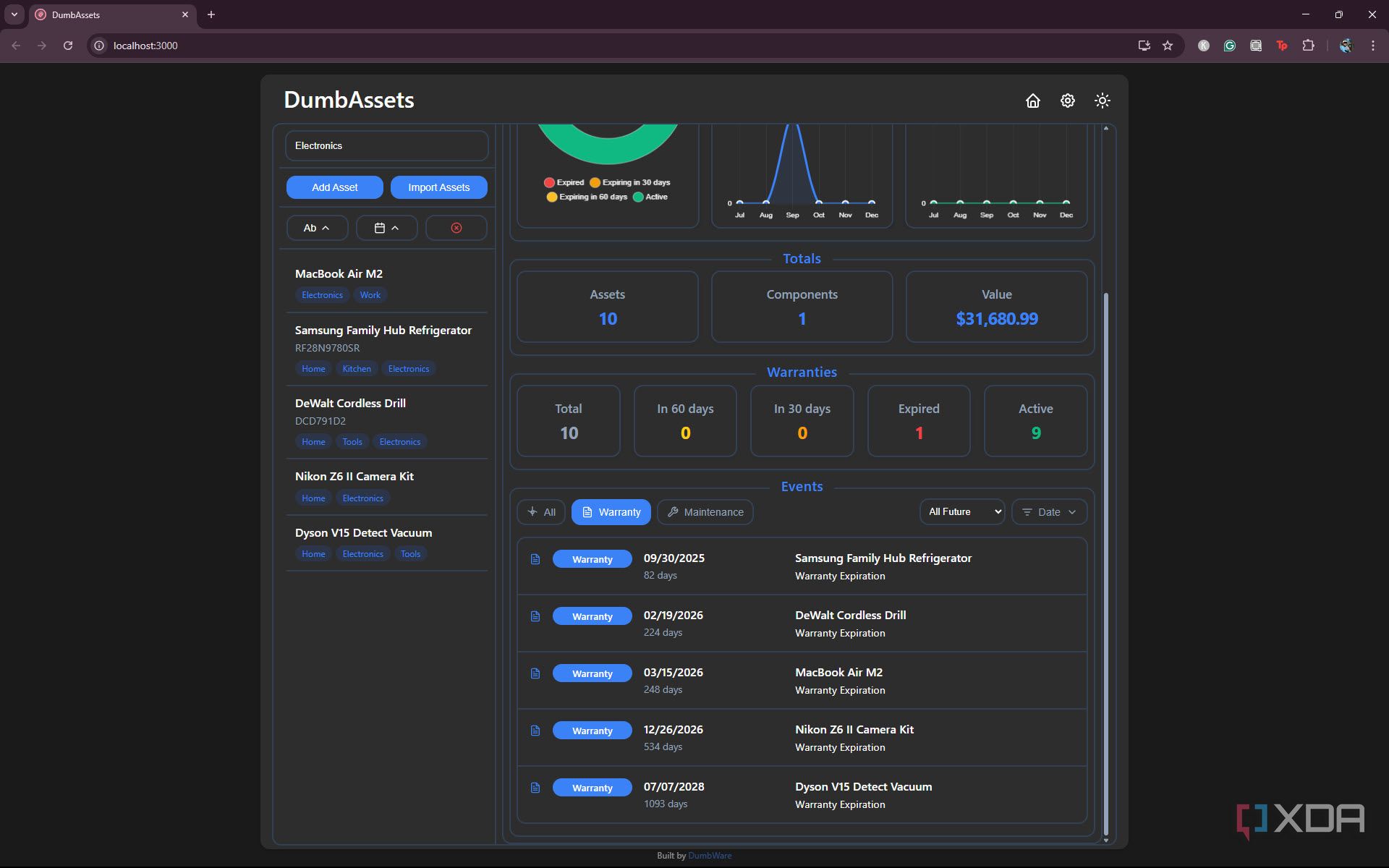Viewport: 1389px width, 868px height.
Task: Open the tab search dropdown arrow
Action: coord(14,14)
